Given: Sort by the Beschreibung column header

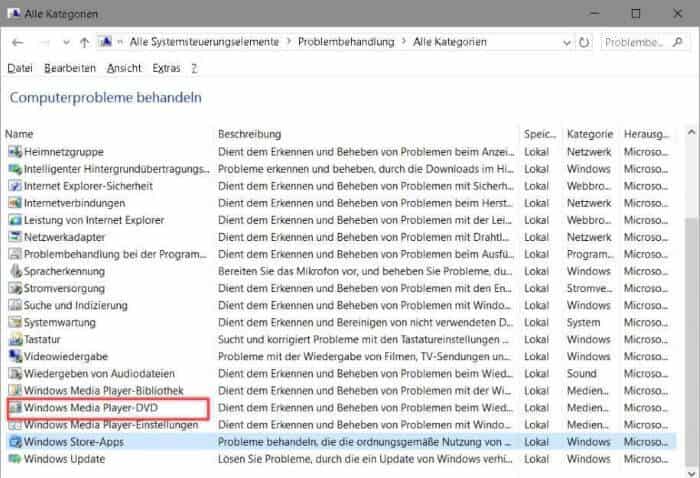Looking at the screenshot, I should tap(250, 134).
